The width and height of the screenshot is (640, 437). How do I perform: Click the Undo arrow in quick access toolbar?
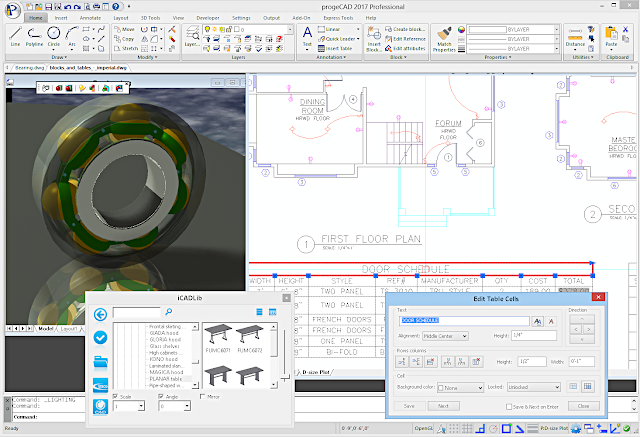click(67, 7)
